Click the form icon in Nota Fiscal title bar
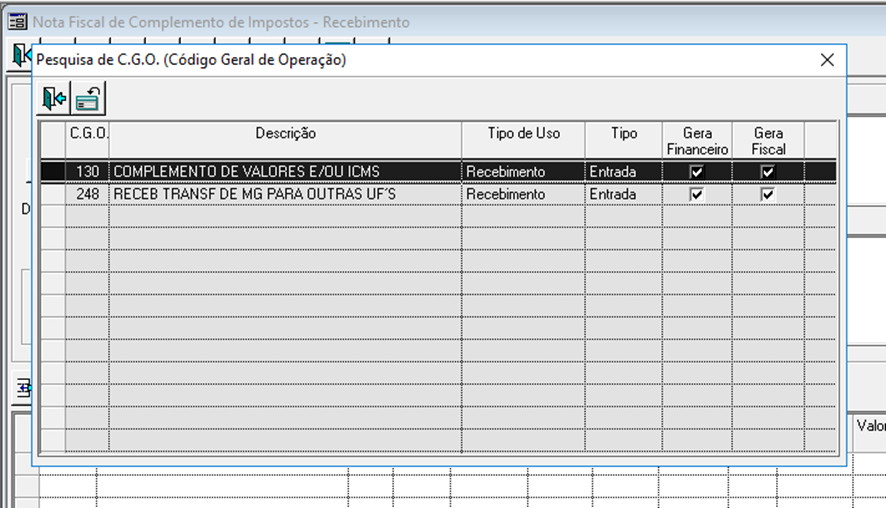 [17, 22]
